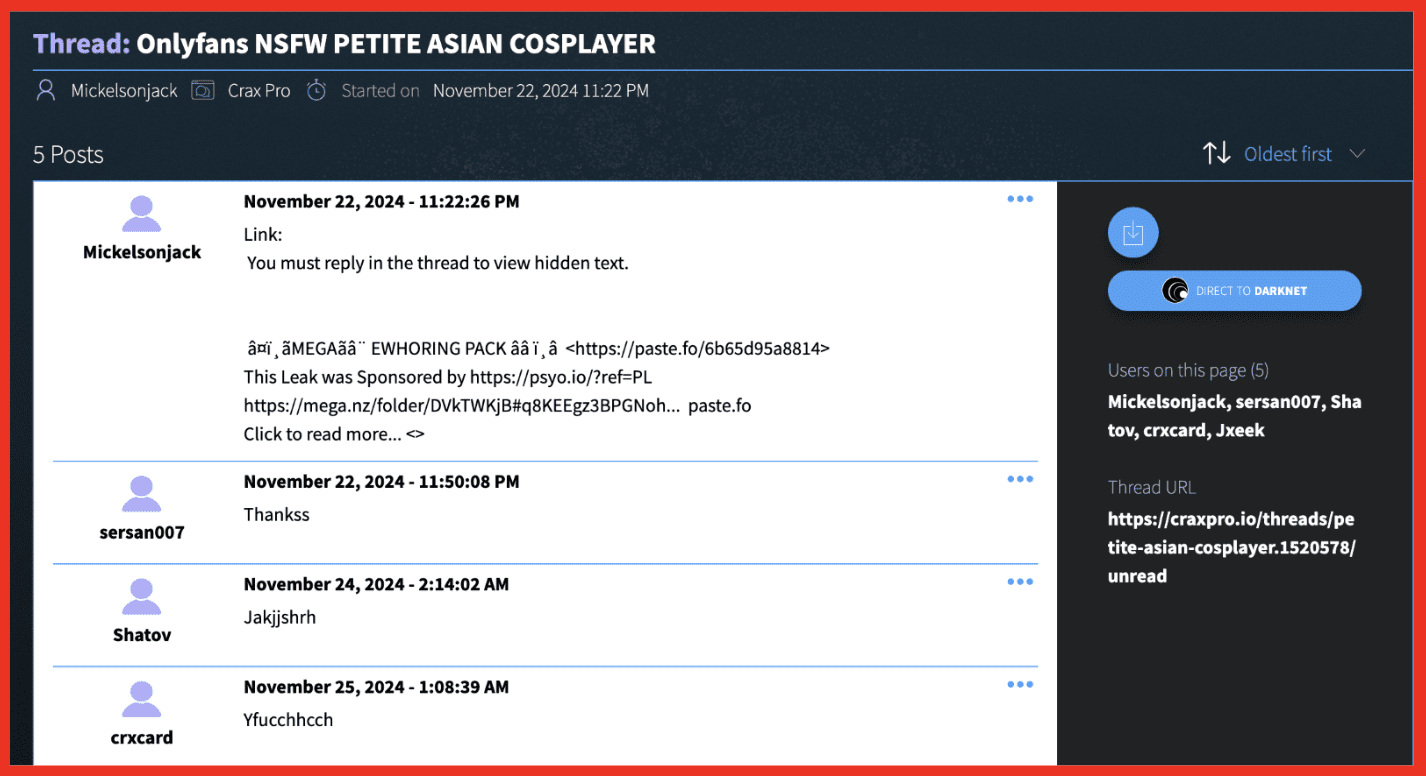The image size is (1426, 776).
Task: Click the Started on date in header
Action: 541,91
